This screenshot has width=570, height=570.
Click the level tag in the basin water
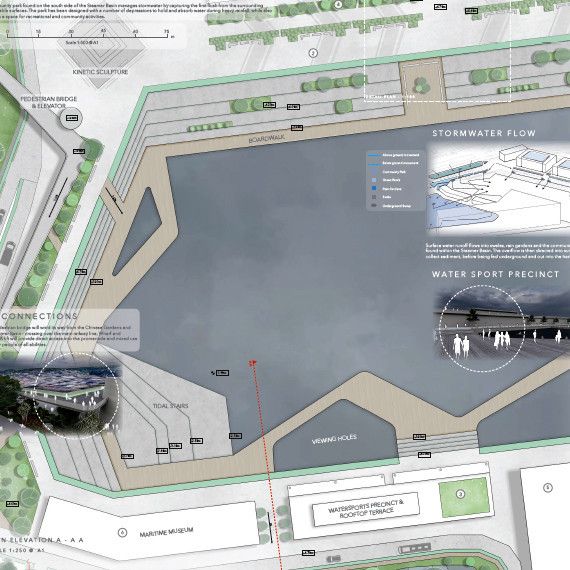(222, 373)
